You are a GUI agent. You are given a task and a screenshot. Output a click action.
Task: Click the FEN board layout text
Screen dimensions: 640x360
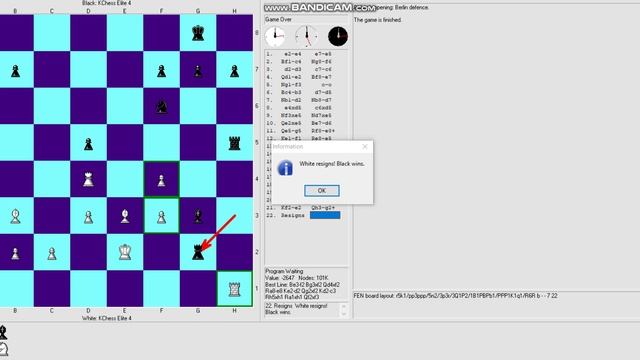pos(456,296)
